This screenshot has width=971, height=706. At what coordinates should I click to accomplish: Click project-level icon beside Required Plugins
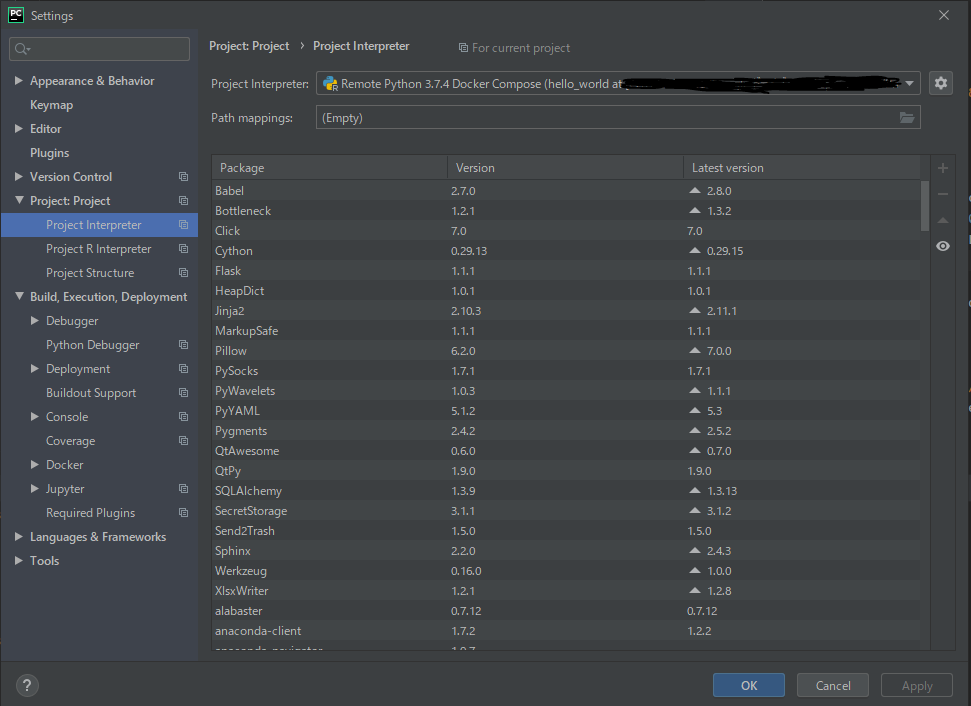tap(183, 513)
